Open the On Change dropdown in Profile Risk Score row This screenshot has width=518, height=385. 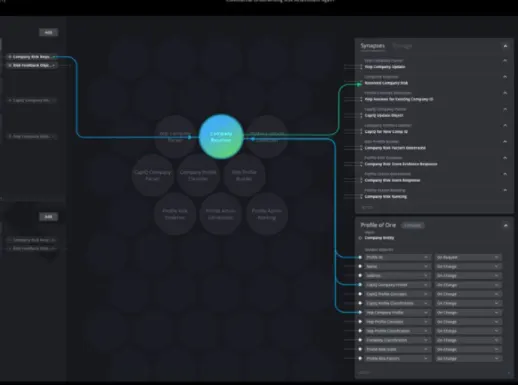468,349
